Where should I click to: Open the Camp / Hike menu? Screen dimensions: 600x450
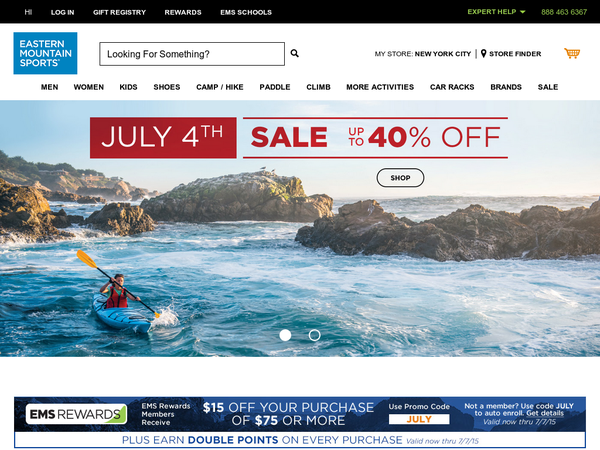click(x=220, y=87)
